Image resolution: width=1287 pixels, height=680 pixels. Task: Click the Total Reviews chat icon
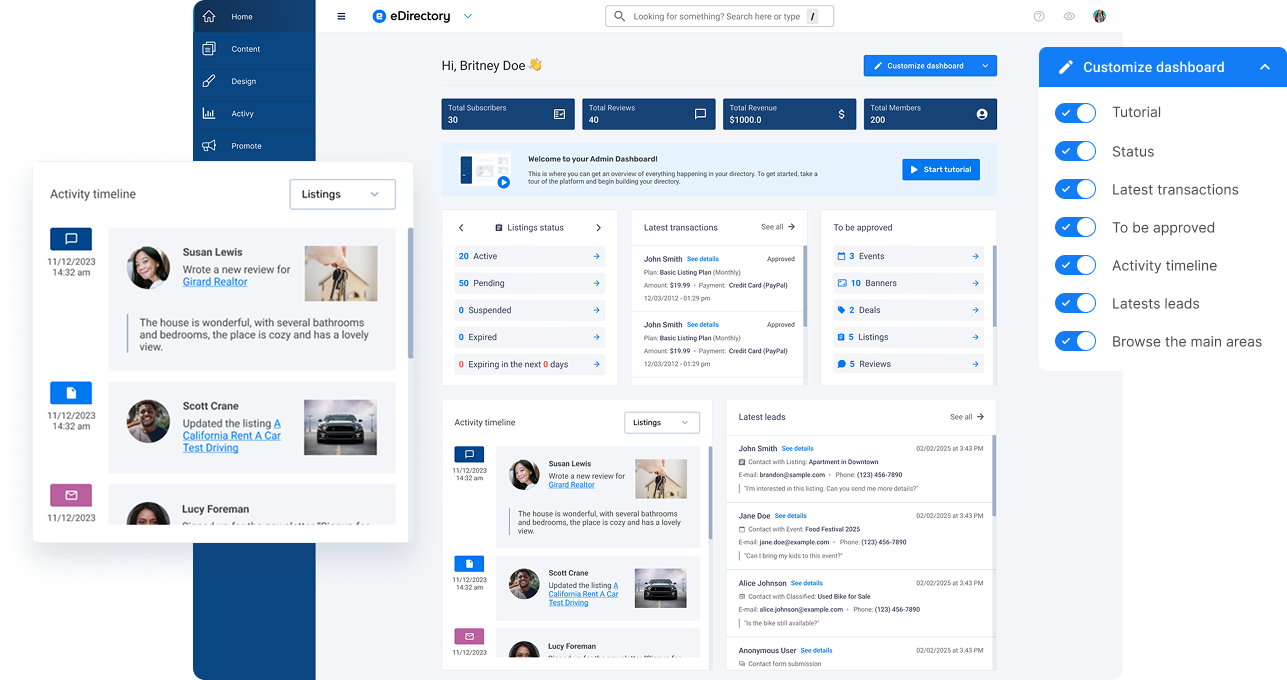click(700, 114)
